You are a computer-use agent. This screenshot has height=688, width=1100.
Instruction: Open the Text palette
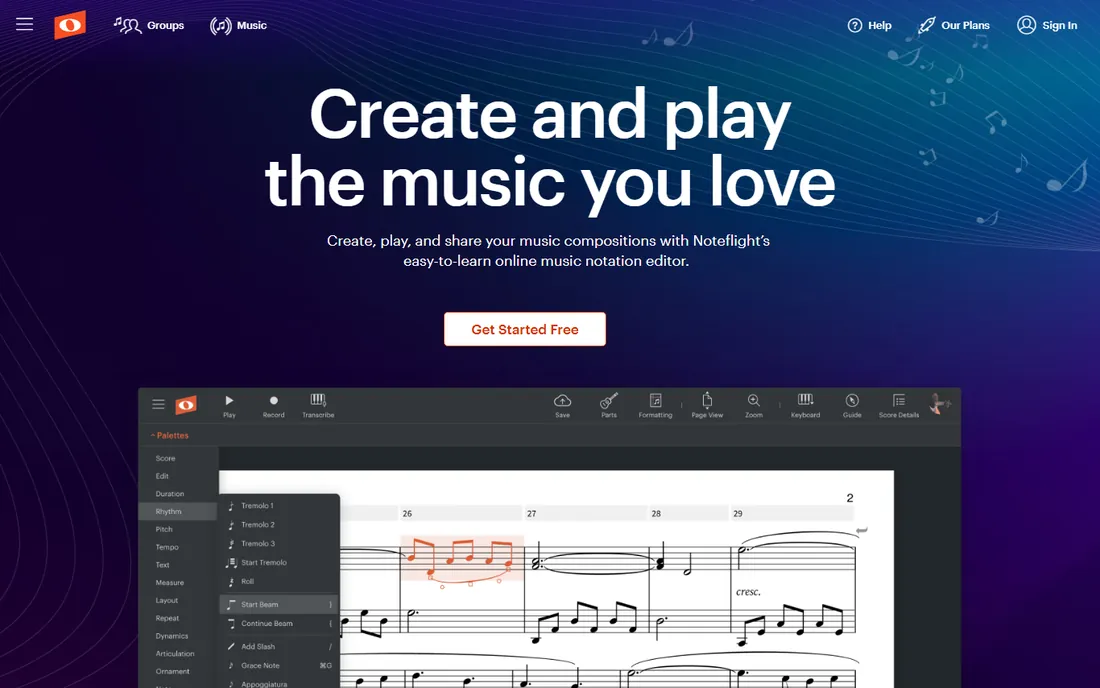click(163, 565)
